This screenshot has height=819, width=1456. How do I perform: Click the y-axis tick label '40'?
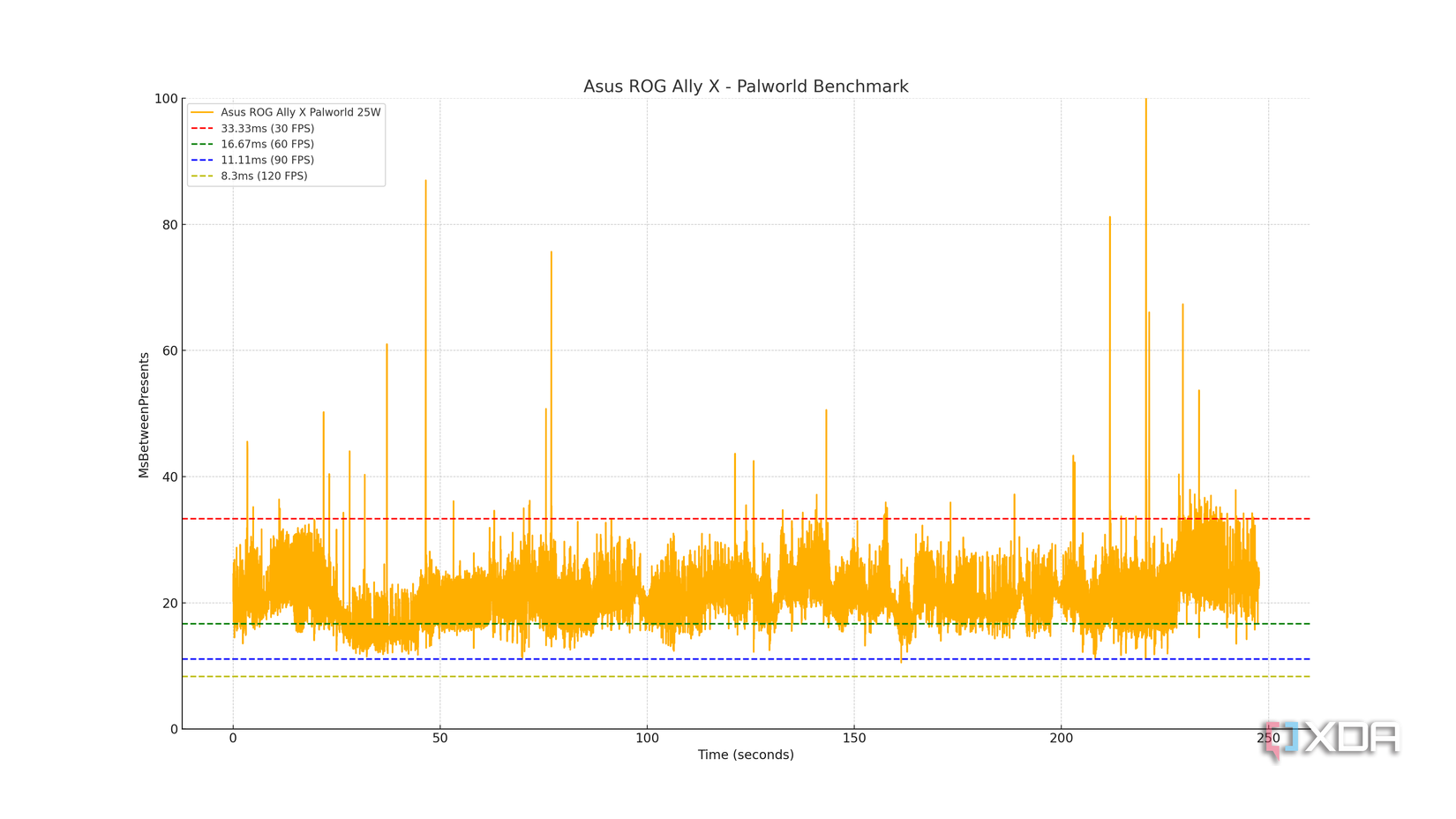[x=170, y=477]
